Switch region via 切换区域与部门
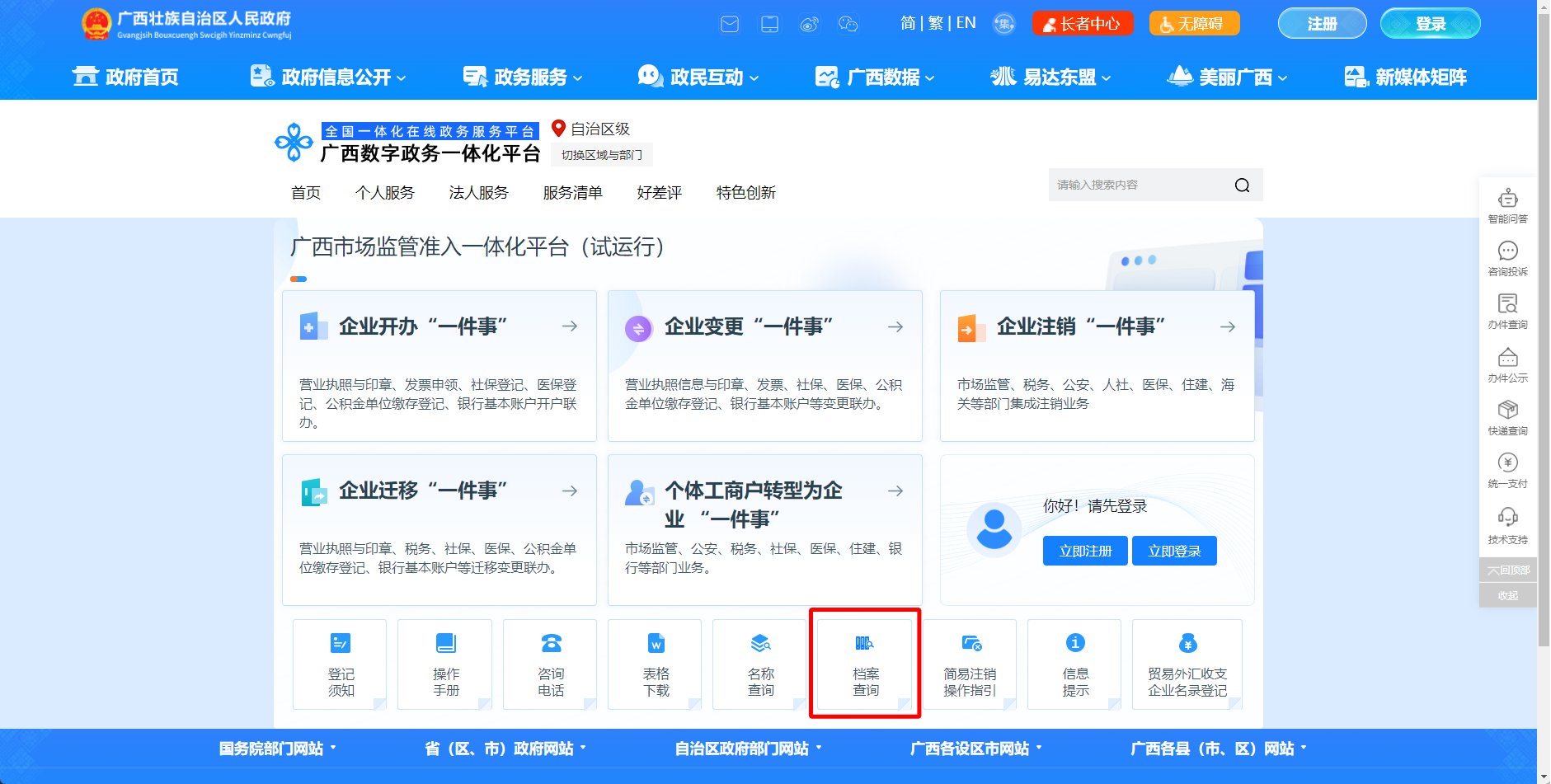The height and width of the screenshot is (784, 1551). (602, 155)
